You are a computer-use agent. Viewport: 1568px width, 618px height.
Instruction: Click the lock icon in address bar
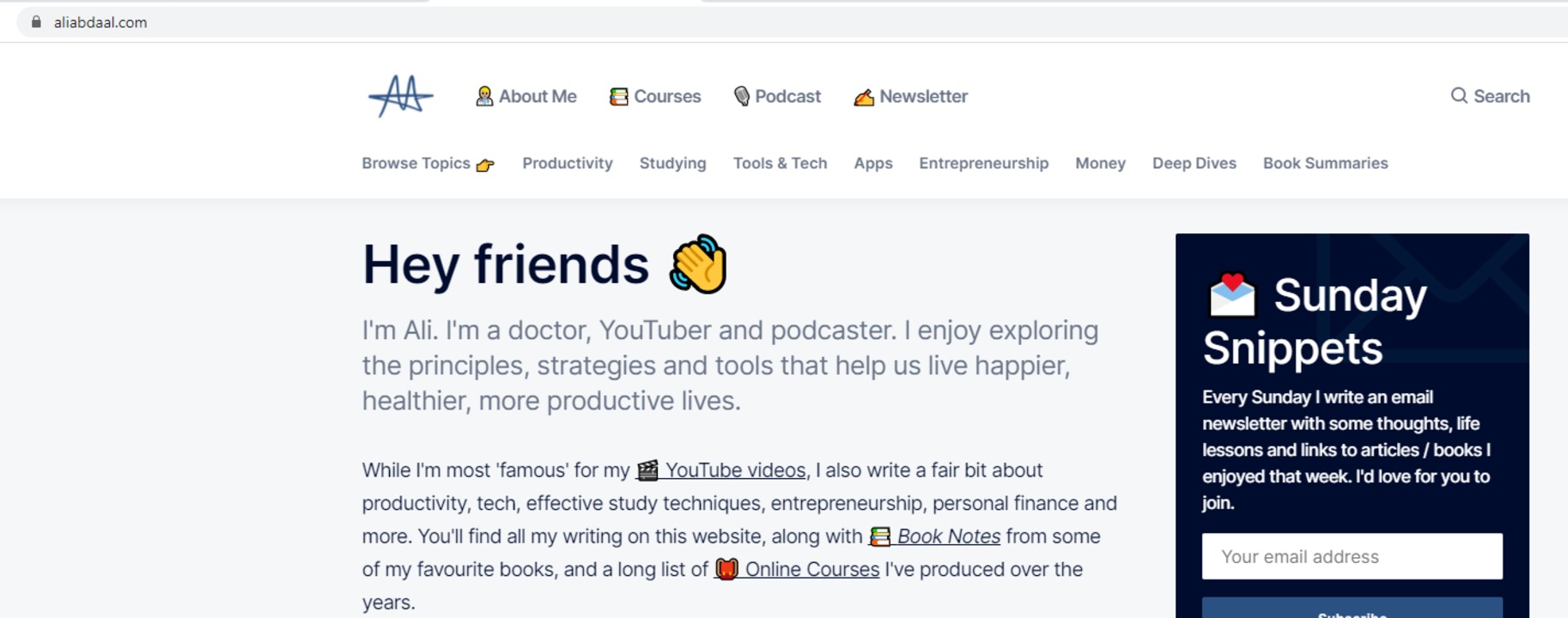(x=36, y=22)
